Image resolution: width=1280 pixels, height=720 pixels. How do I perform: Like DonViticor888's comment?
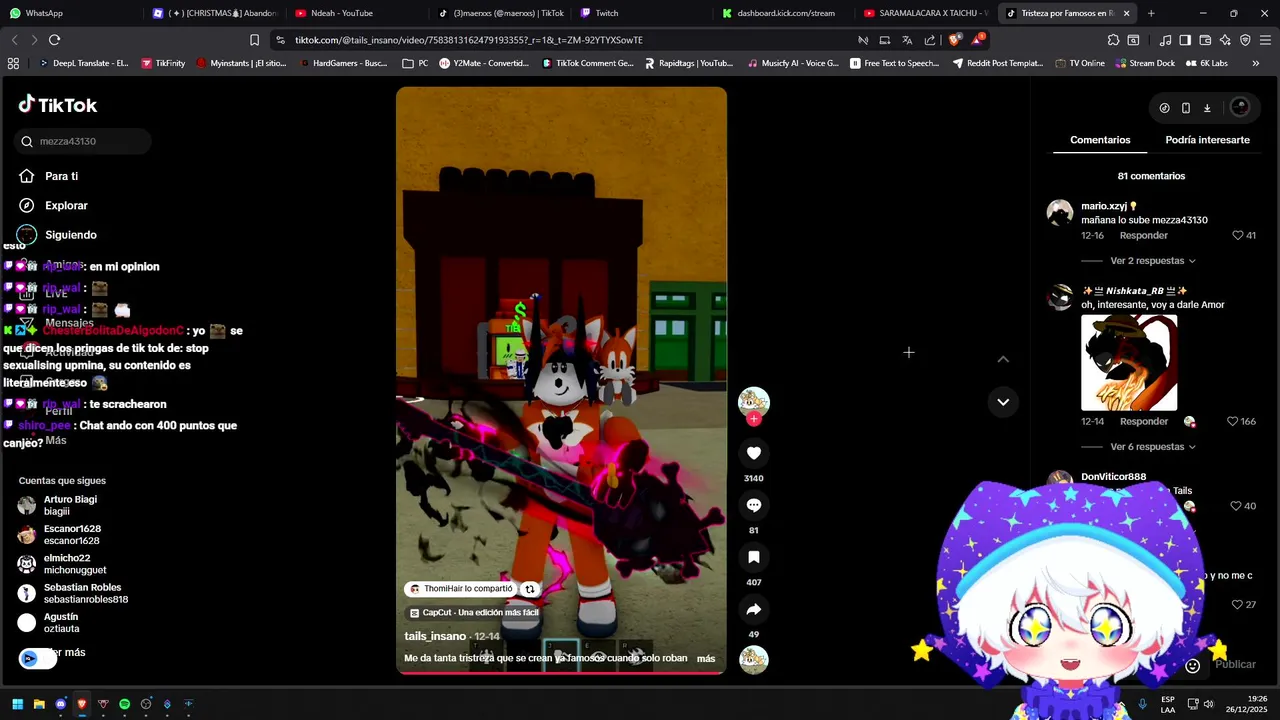point(1236,506)
